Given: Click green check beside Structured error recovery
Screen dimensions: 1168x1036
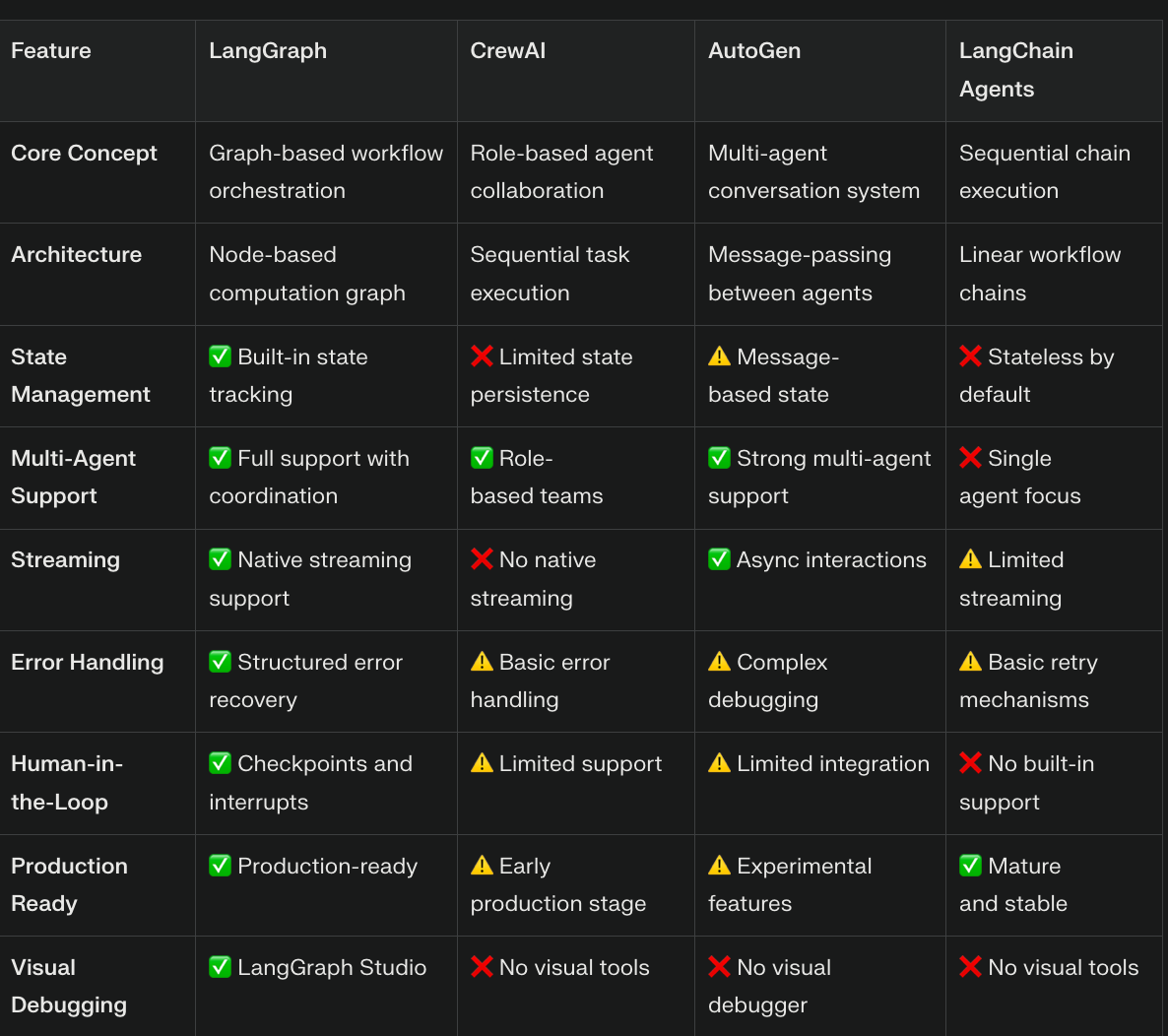Looking at the screenshot, I should 220,662.
